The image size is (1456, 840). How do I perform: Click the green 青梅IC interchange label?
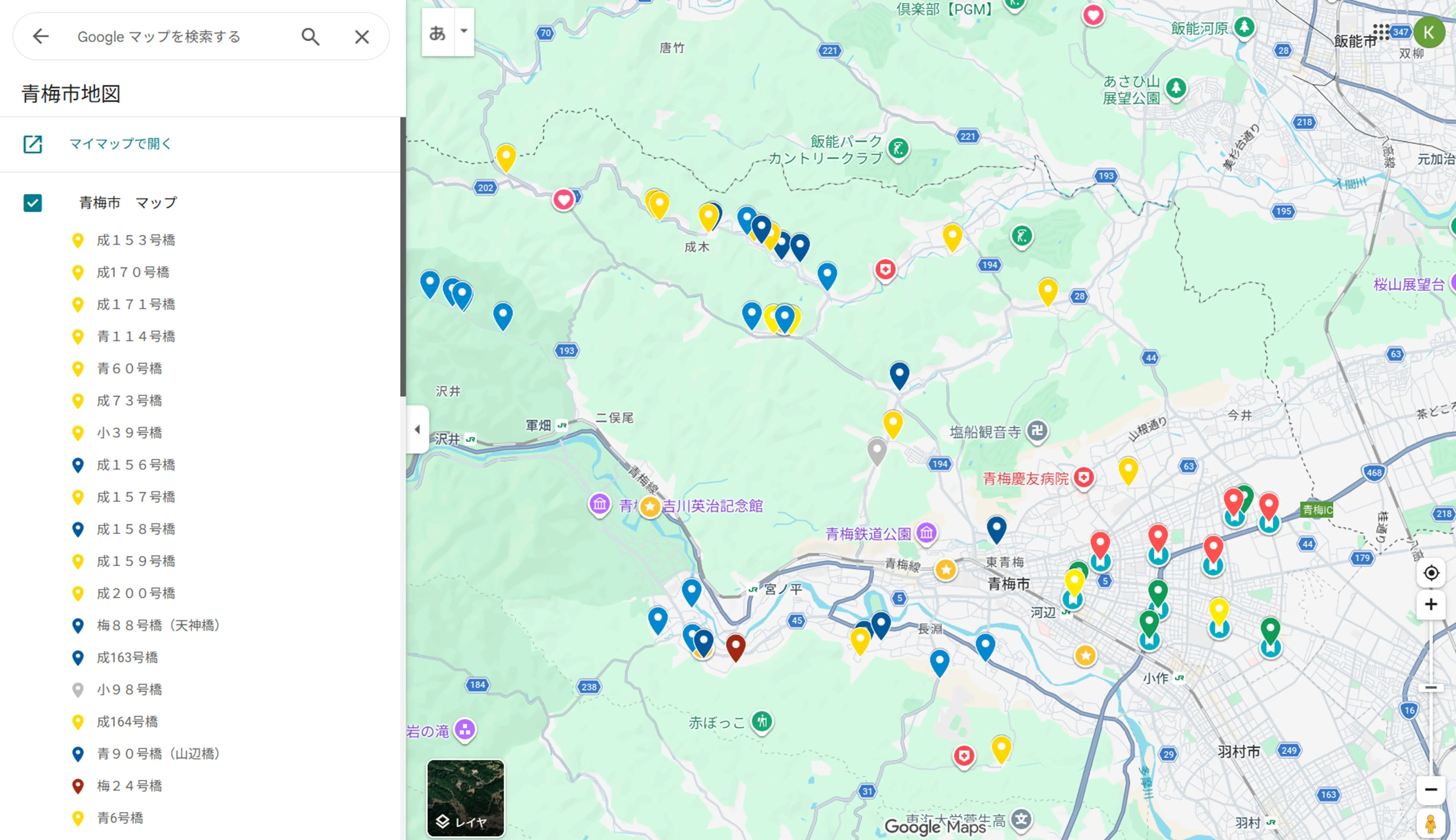click(x=1317, y=510)
